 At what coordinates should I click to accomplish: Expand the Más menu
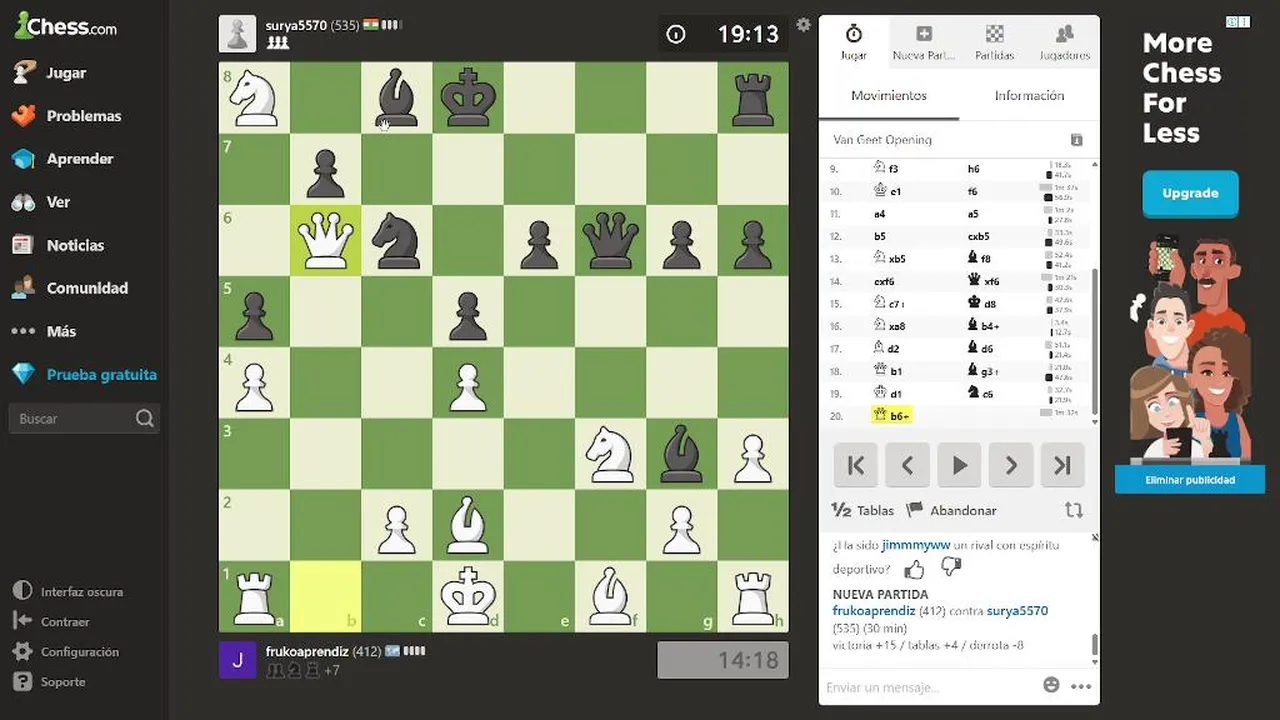pos(60,331)
